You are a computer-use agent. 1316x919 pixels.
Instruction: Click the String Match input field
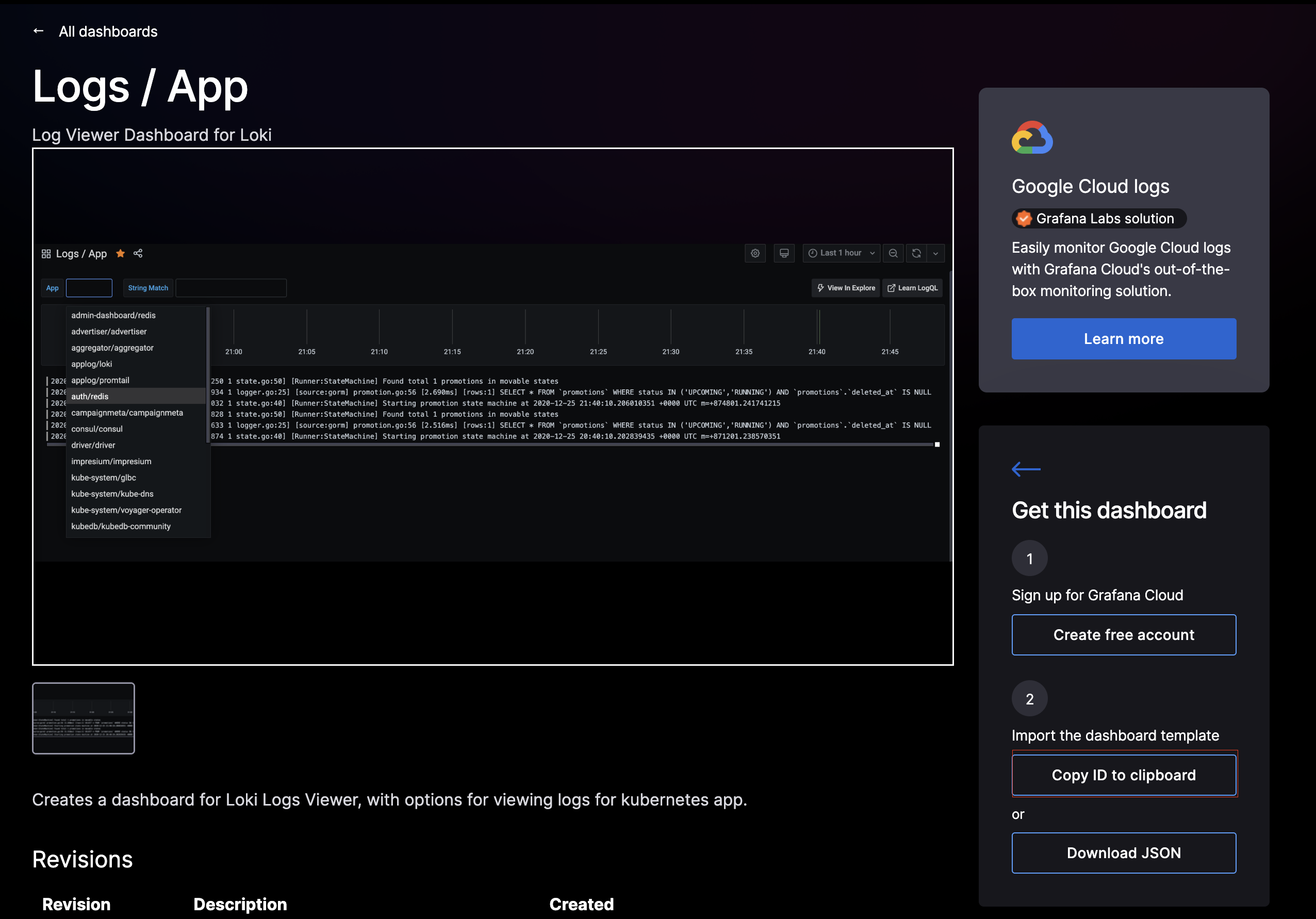(231, 288)
